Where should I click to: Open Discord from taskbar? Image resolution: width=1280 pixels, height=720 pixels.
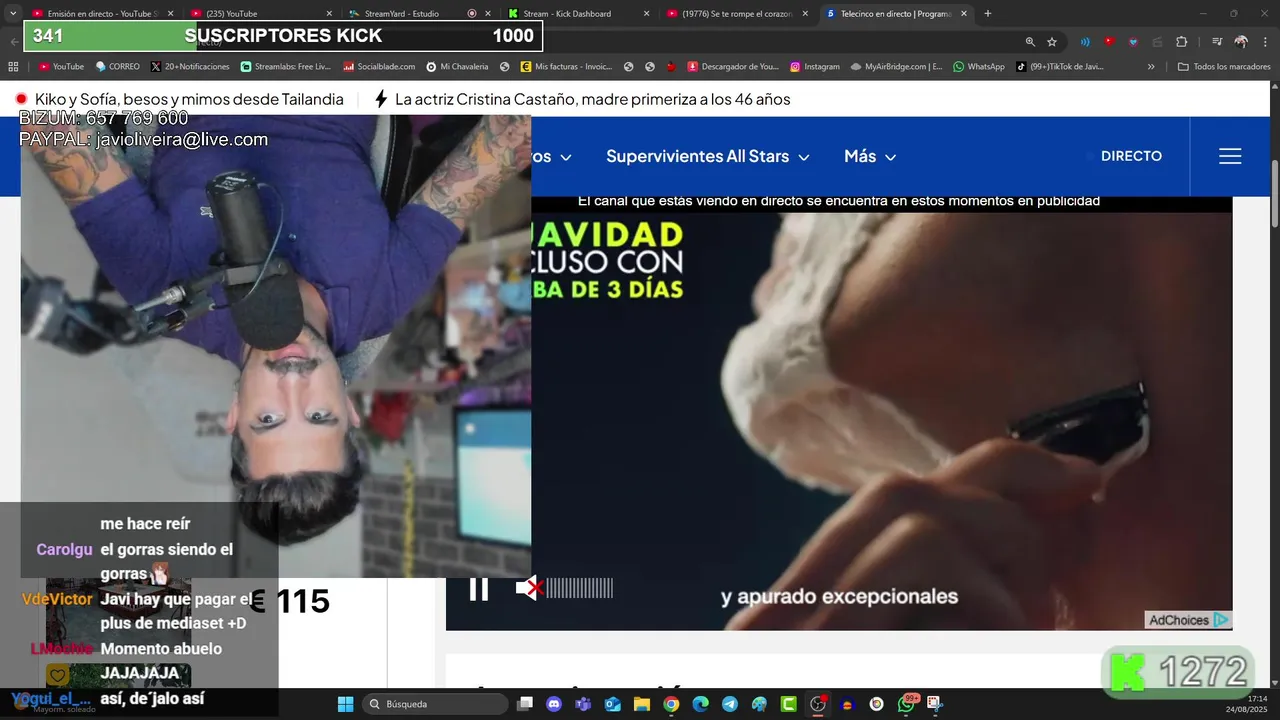pos(554,704)
